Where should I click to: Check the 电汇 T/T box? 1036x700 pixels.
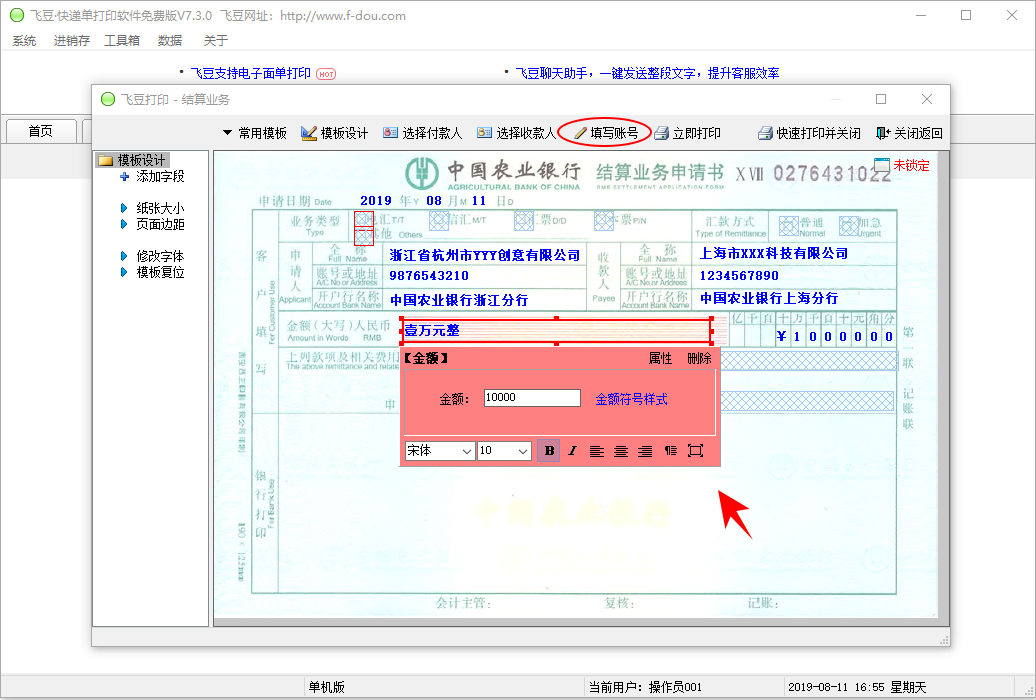[364, 219]
